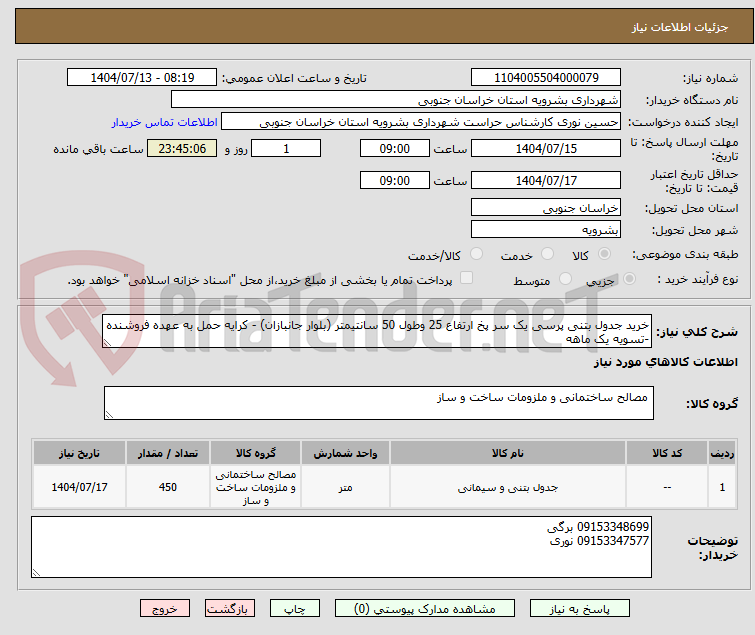Click the announcement date field 1404/07/13 - 08:19
This screenshot has height=635, width=755.
[x=142, y=78]
